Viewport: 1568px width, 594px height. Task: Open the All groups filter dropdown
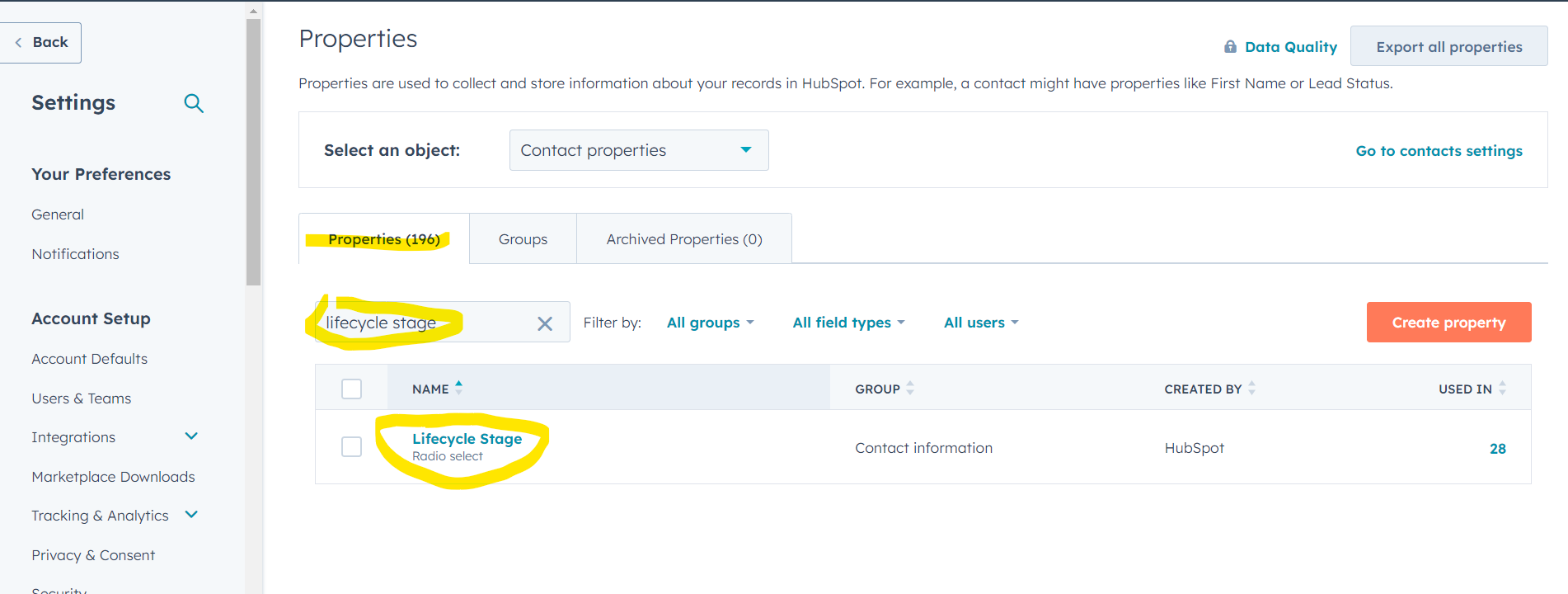click(x=711, y=323)
